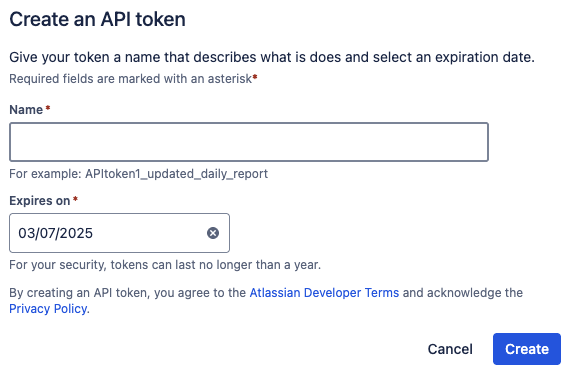Open the Expires on date picker field
Image resolution: width=570 pixels, height=375 pixels.
(x=119, y=233)
